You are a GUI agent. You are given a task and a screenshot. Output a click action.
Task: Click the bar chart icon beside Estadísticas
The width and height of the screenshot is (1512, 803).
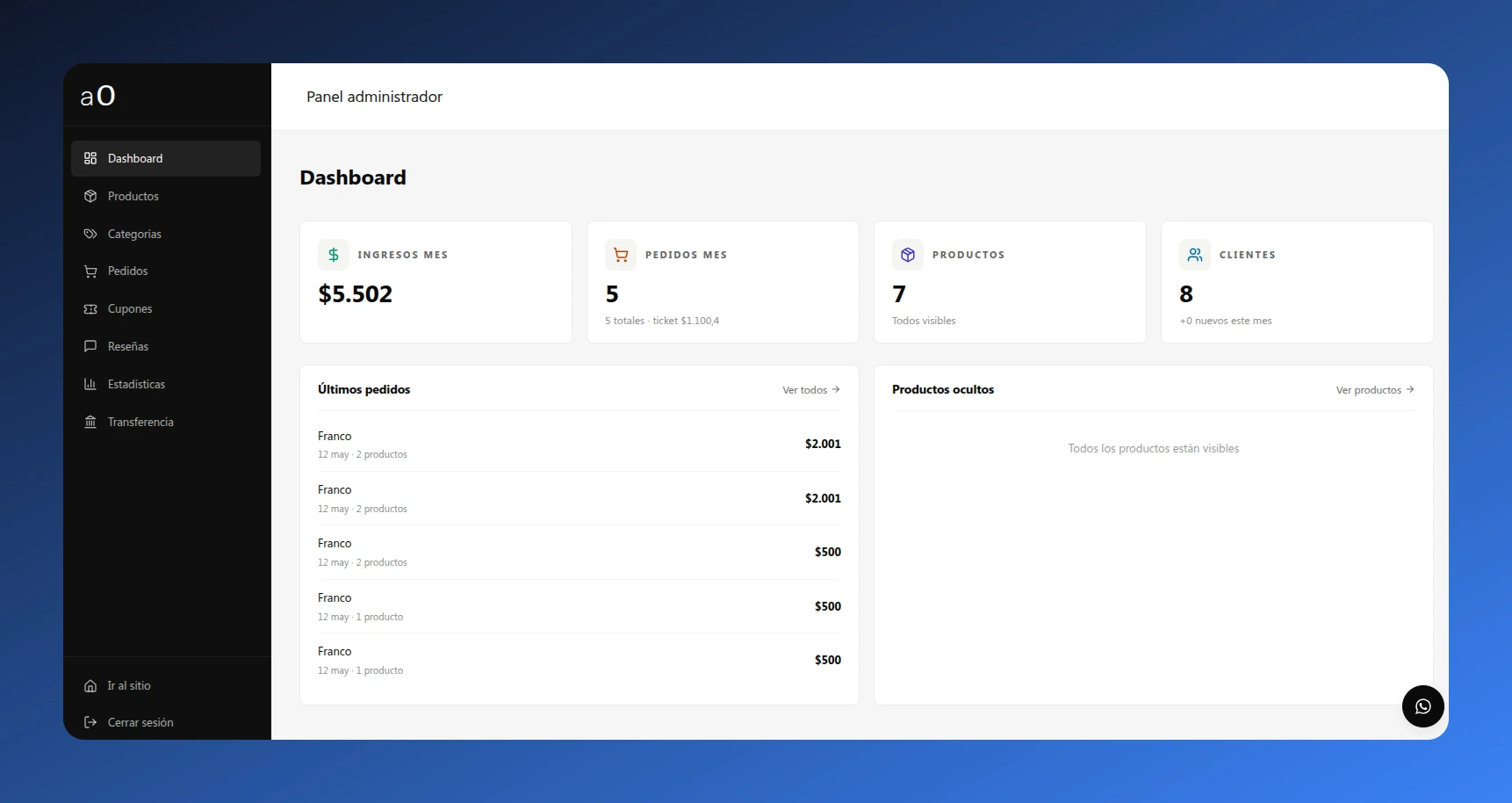(90, 384)
